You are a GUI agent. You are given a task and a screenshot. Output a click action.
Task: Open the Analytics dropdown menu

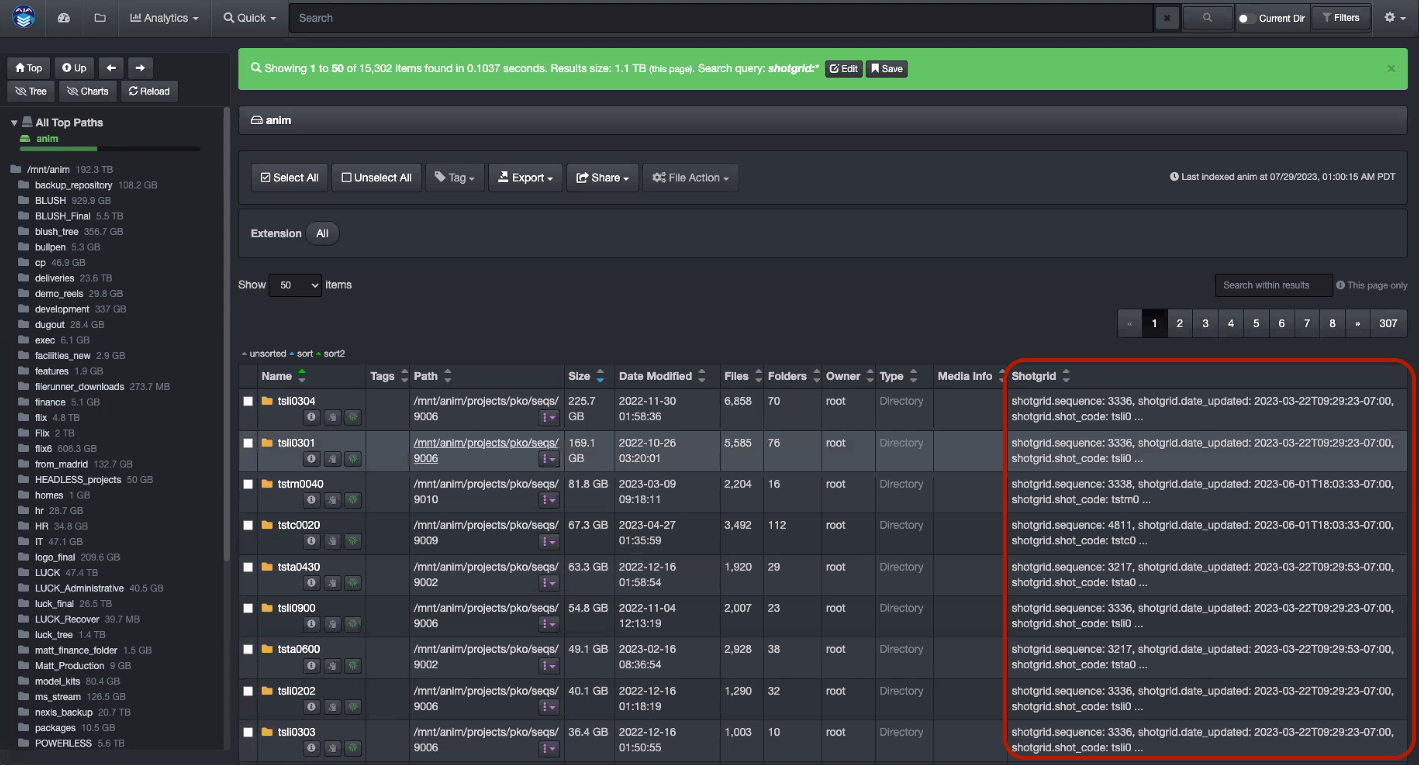(164, 17)
